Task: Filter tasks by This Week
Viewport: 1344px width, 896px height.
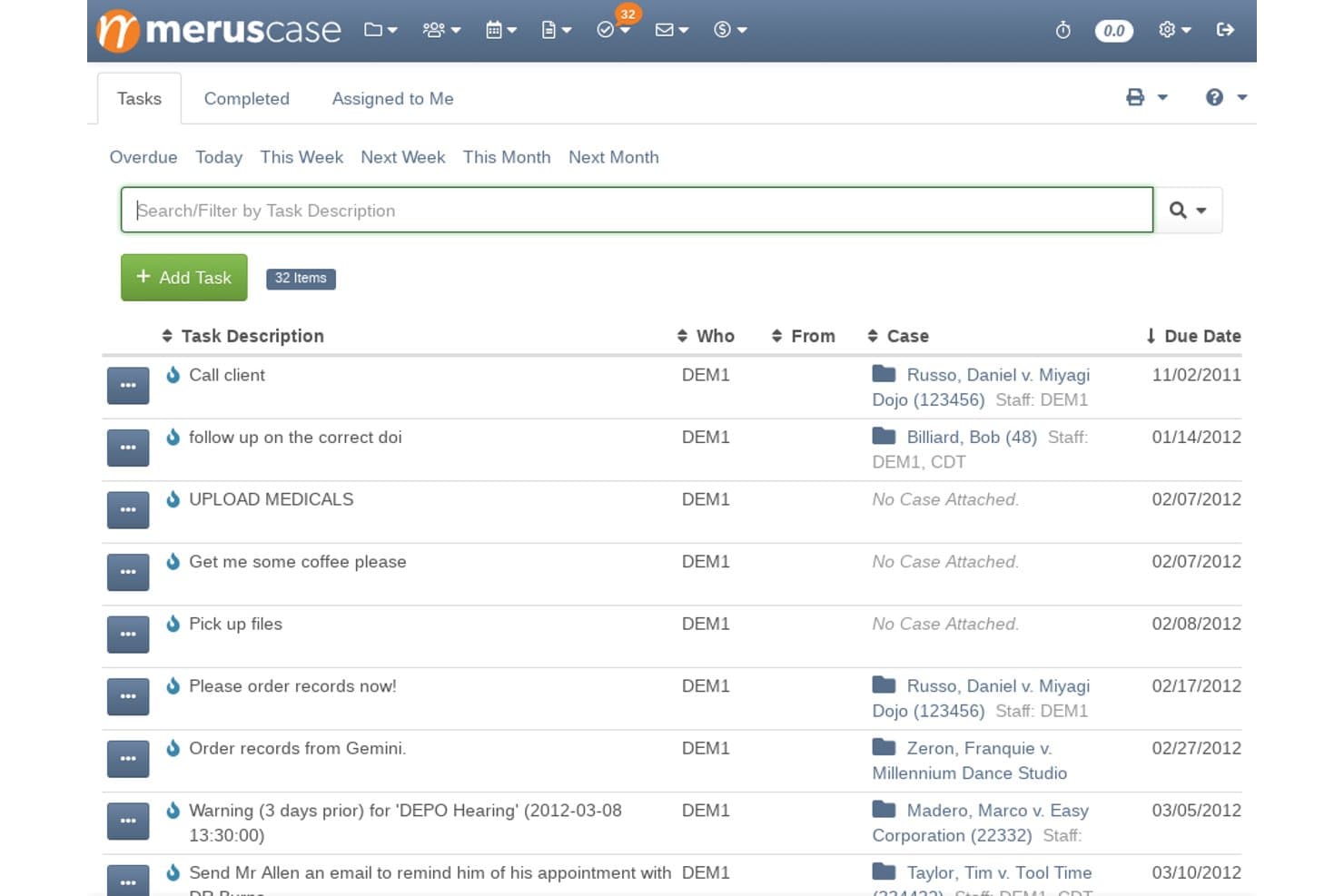Action: tap(301, 157)
